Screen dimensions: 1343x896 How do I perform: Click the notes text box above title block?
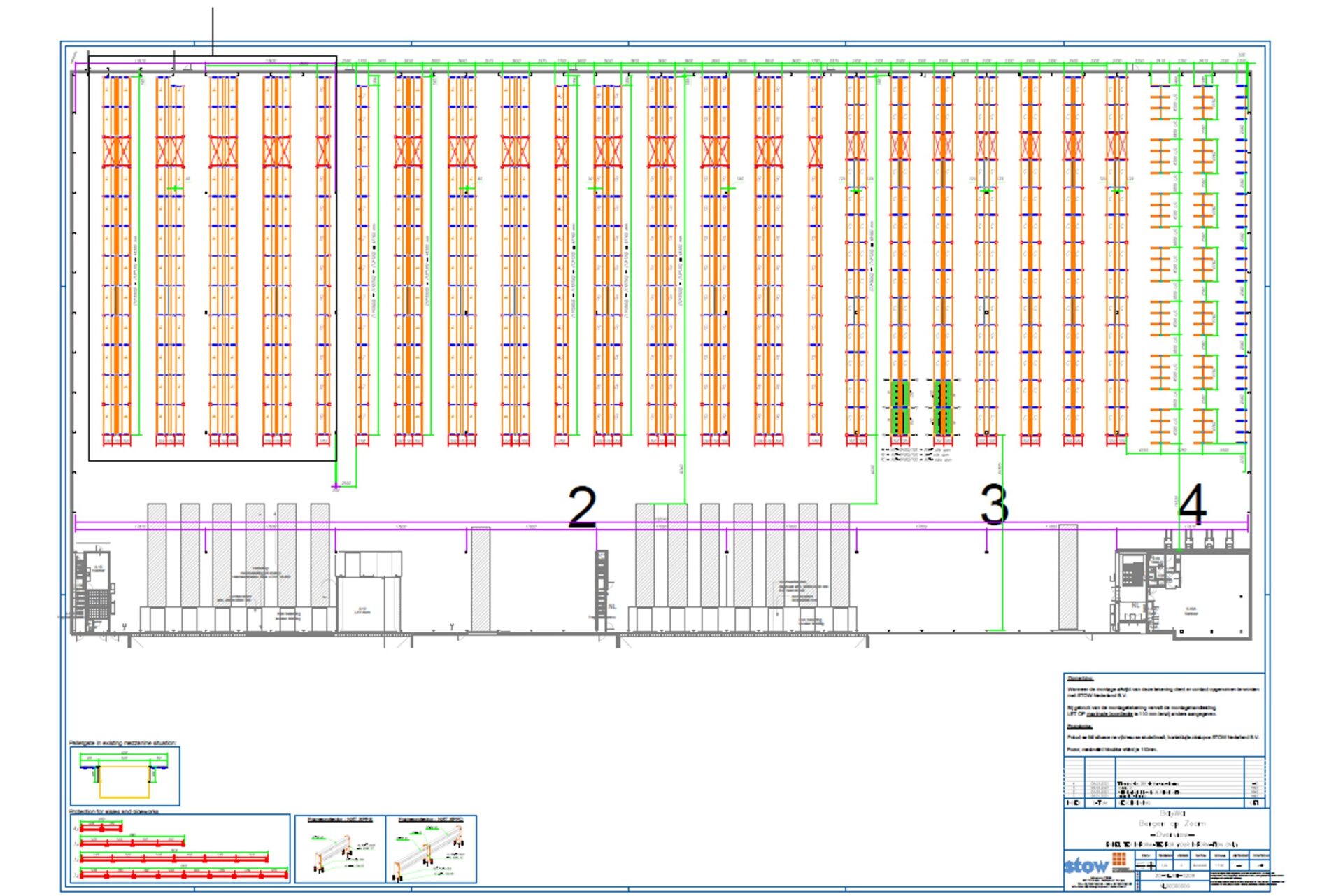[1164, 715]
